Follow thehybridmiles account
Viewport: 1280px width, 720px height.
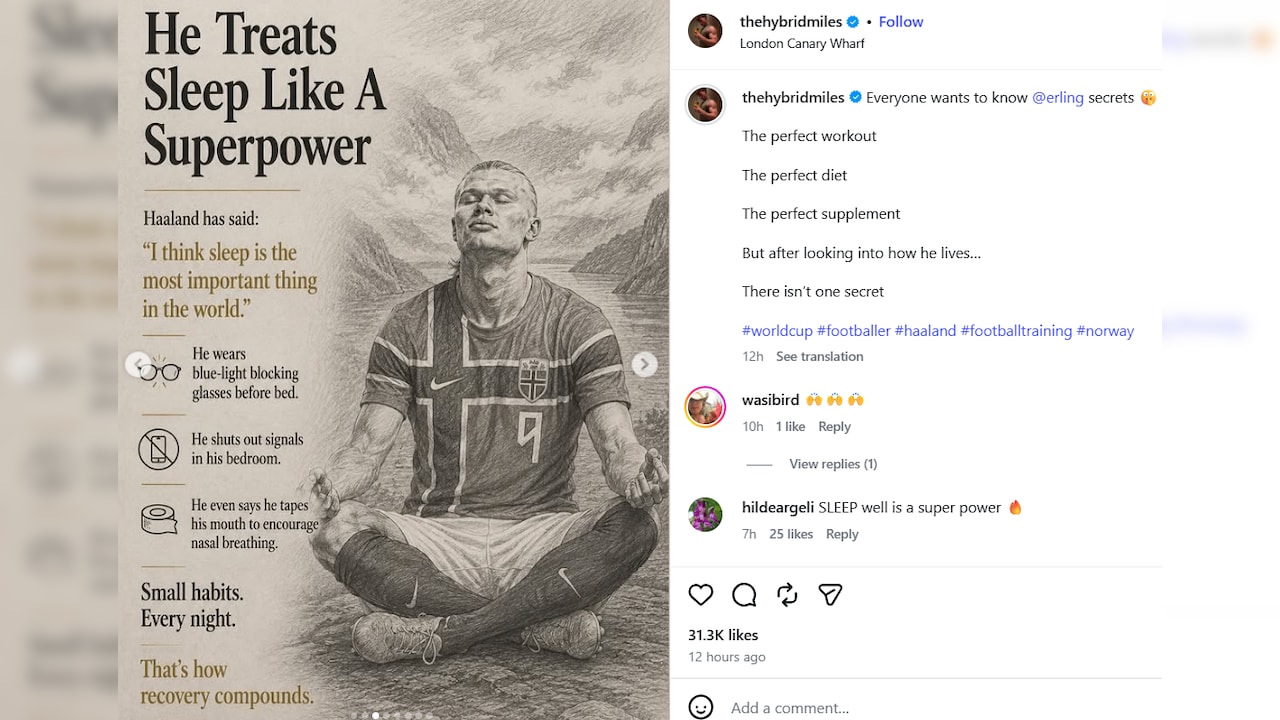[x=901, y=21]
